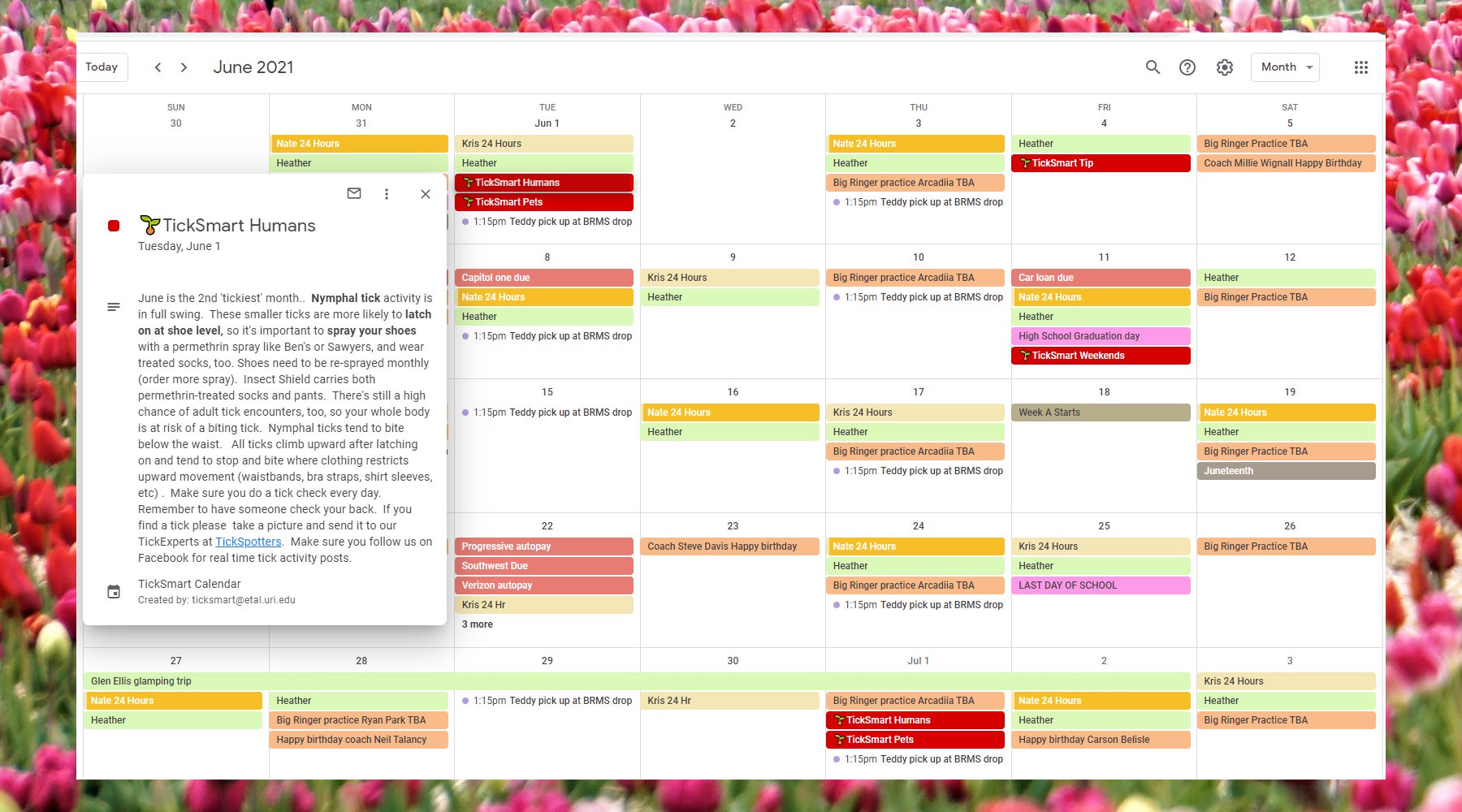The height and width of the screenshot is (812, 1462).
Task: Navigate to previous month with back arrow
Action: point(158,67)
